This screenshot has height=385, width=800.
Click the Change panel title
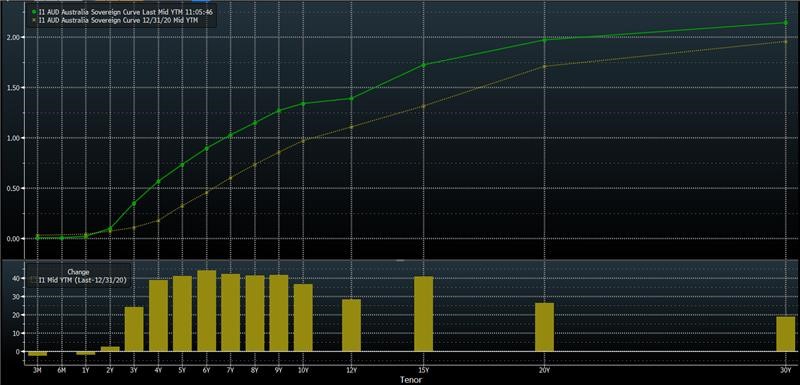[x=78, y=272]
